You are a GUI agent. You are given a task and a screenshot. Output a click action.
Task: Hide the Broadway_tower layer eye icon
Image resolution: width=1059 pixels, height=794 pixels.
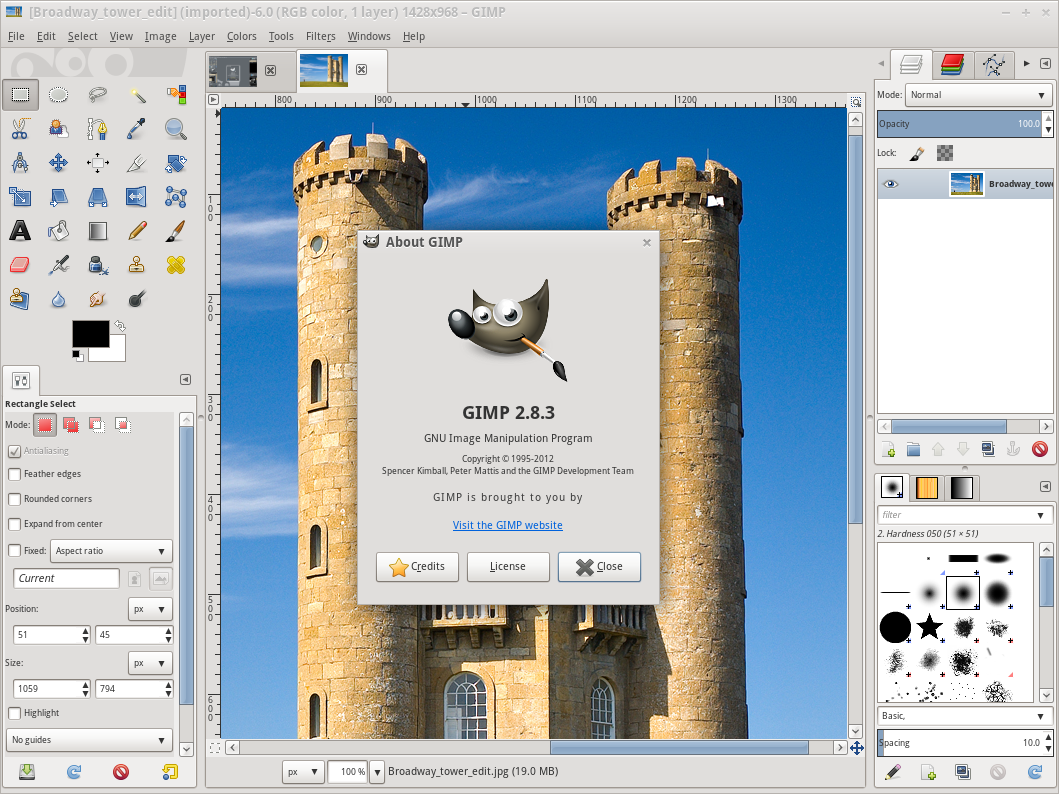(x=891, y=184)
